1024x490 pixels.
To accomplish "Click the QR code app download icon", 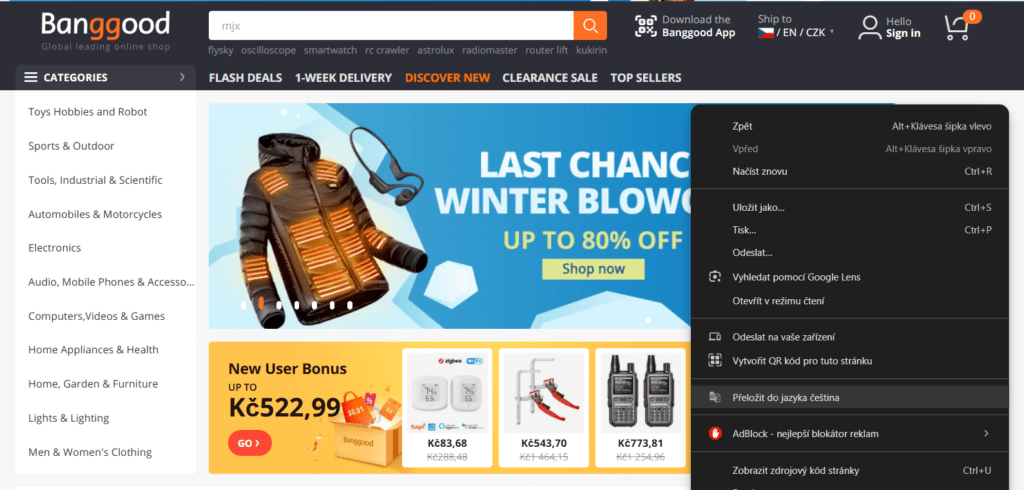I will [x=645, y=26].
